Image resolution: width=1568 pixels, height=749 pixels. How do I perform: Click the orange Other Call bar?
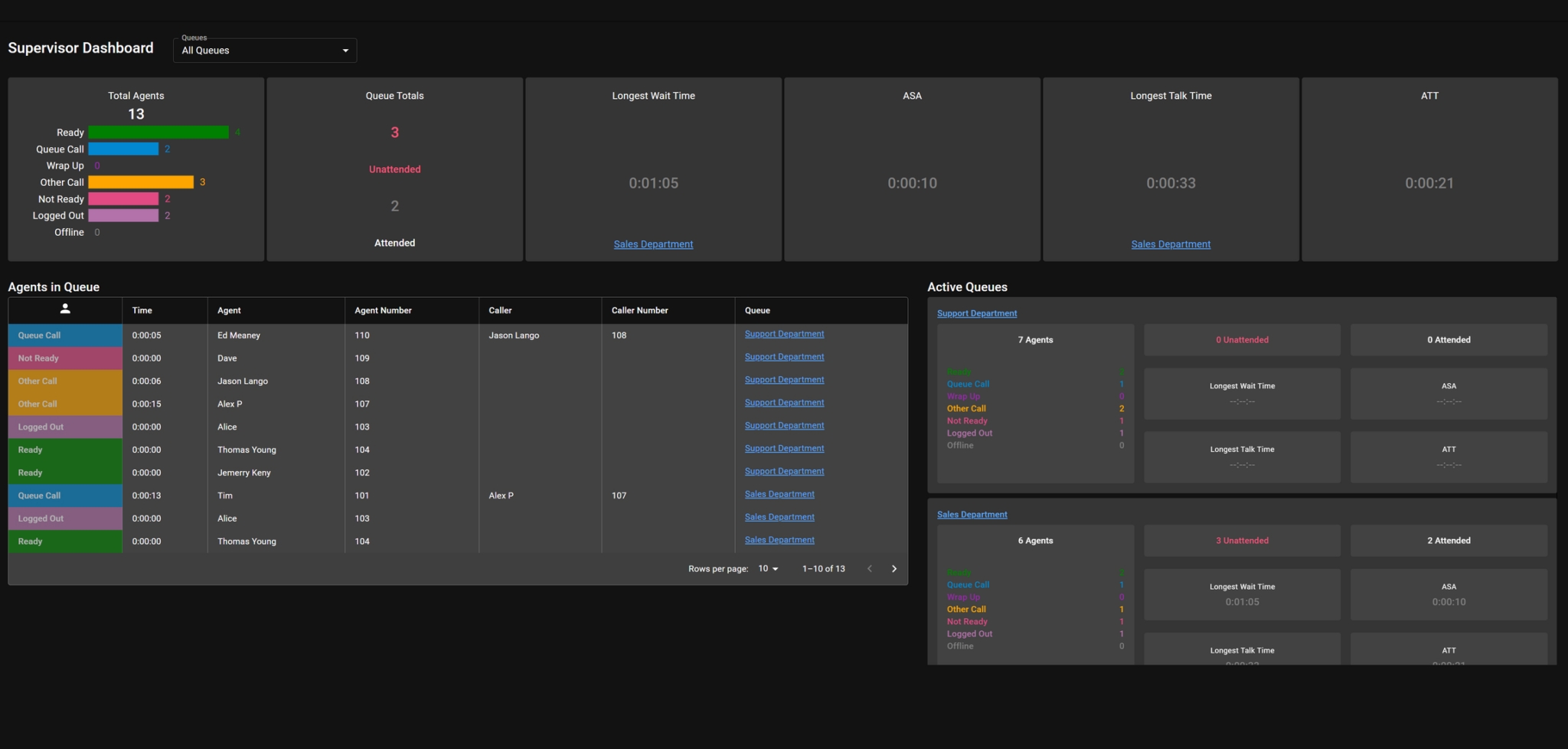[x=140, y=182]
